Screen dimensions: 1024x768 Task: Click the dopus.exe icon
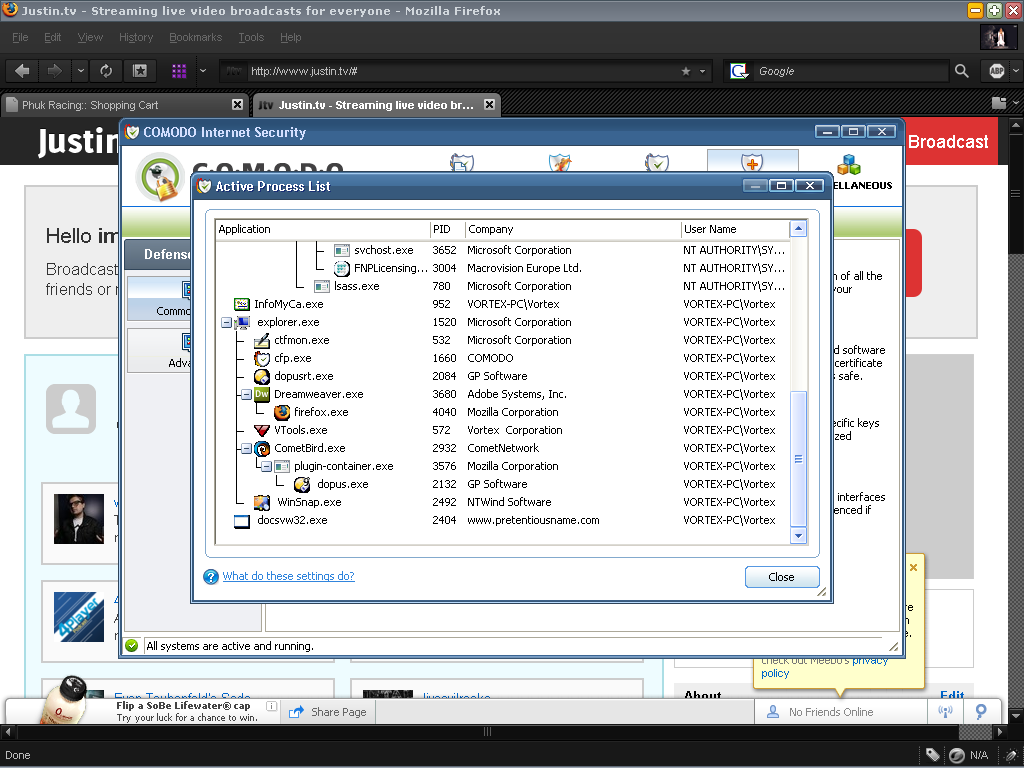[x=302, y=484]
